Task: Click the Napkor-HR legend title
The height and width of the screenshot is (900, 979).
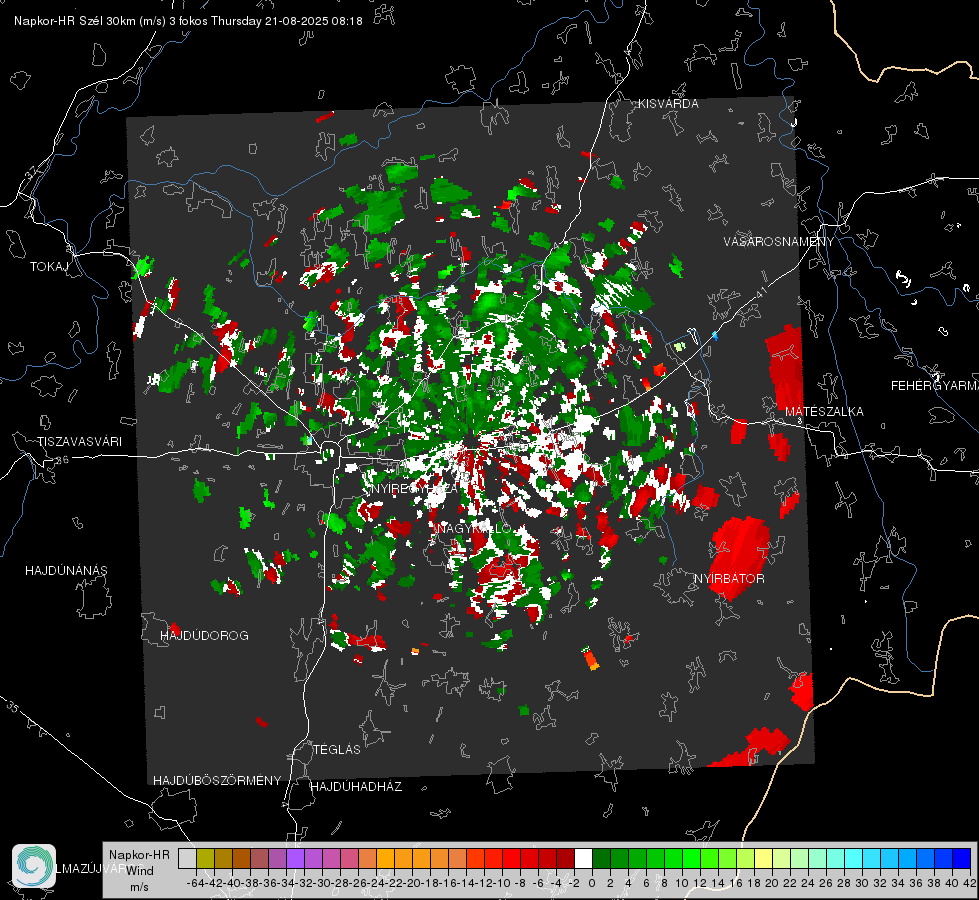Action: pyautogui.click(x=139, y=854)
